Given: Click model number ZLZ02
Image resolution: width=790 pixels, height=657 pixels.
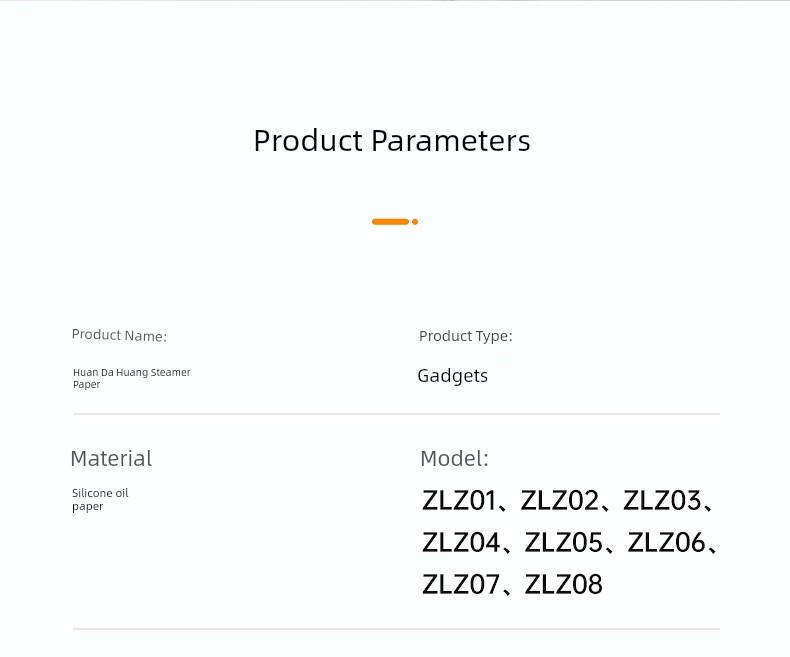Looking at the screenshot, I should point(560,501).
